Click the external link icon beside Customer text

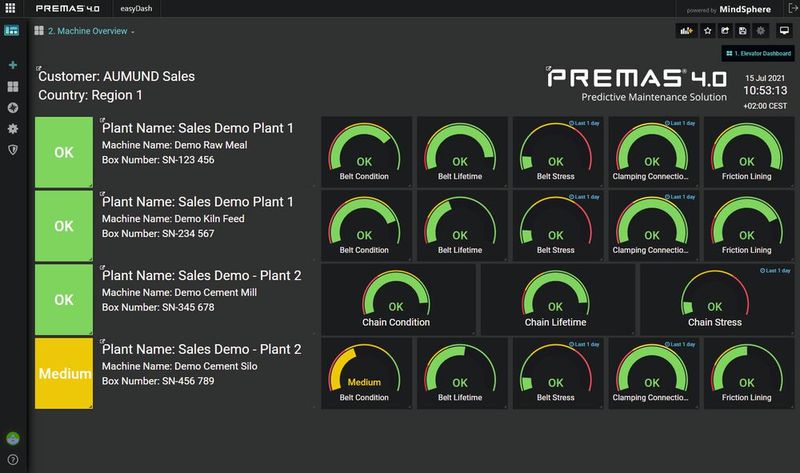pos(39,68)
